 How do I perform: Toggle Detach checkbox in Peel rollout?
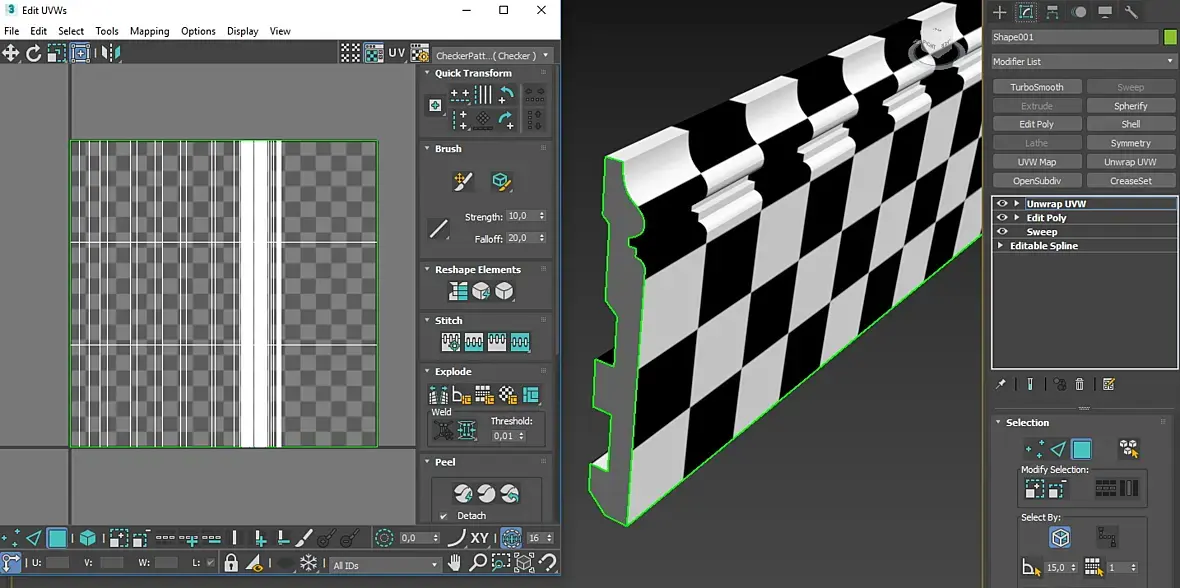tap(443, 516)
